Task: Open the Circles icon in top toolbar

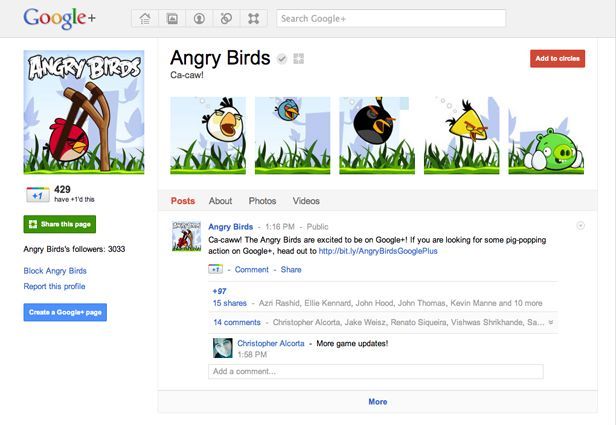Action: click(226, 18)
